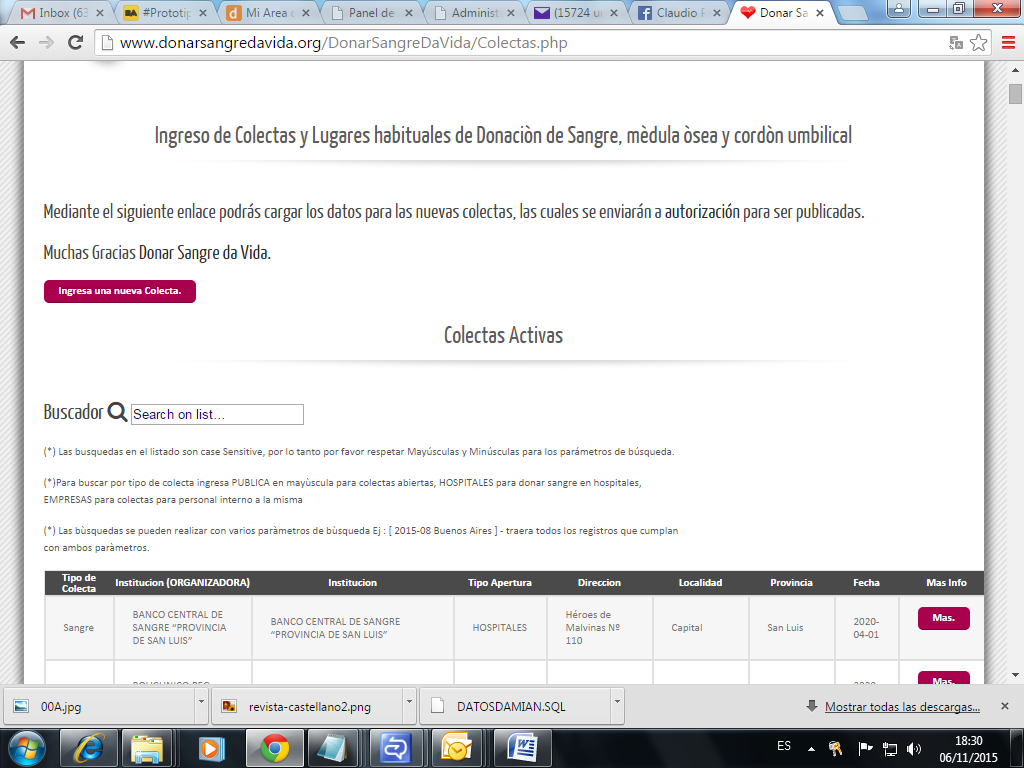Screen dimensions: 1024x768
Task: Click the 'Search on list...' input field
Action: pos(217,414)
